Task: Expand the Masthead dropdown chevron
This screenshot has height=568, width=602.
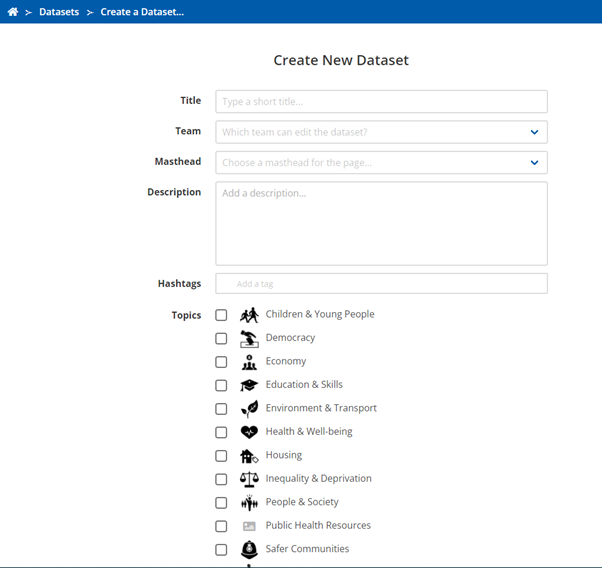Action: (534, 162)
